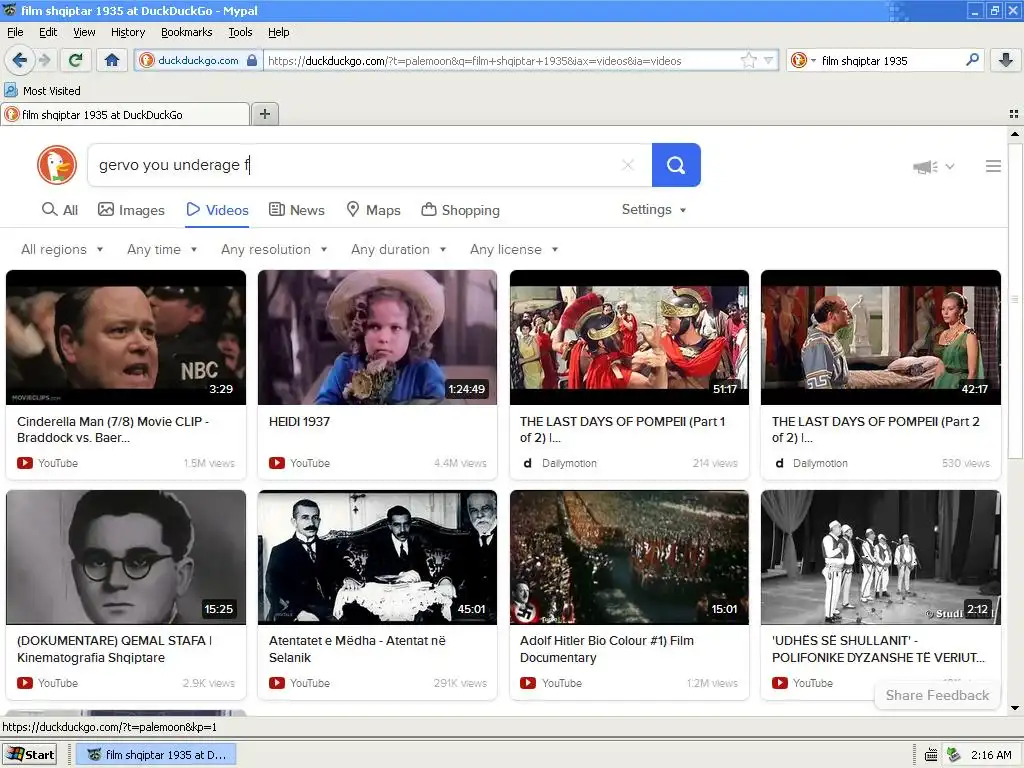Click the vertical scrollbar down arrow

pyautogui.click(x=1015, y=709)
